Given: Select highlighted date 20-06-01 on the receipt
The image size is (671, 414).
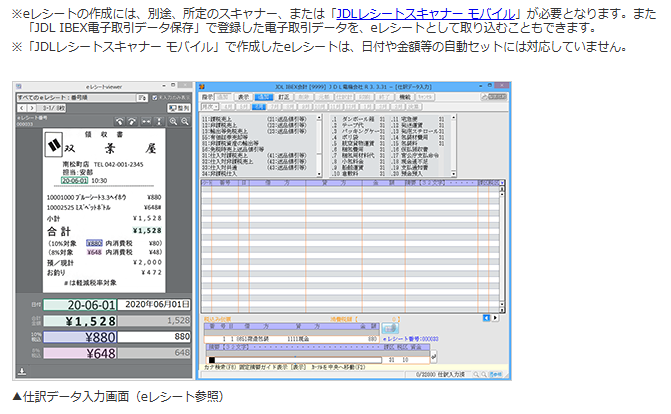Looking at the screenshot, I should (74, 181).
